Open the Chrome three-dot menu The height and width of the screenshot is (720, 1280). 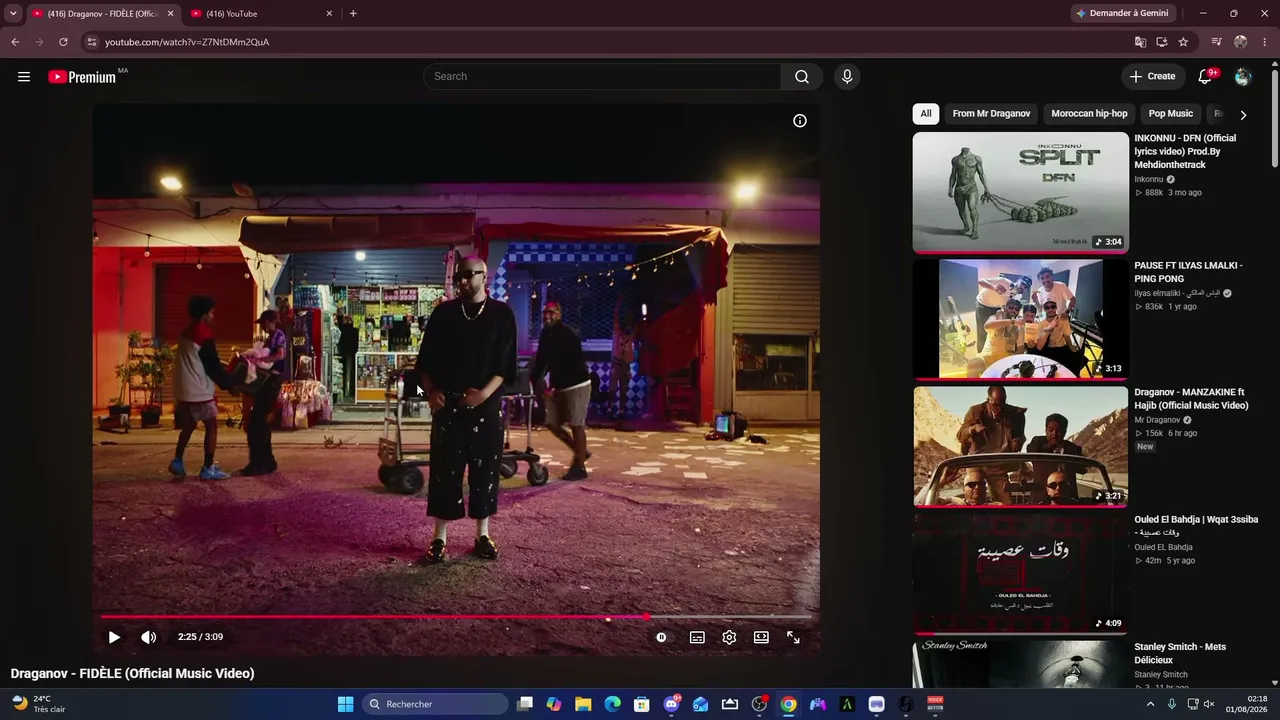point(1265,42)
